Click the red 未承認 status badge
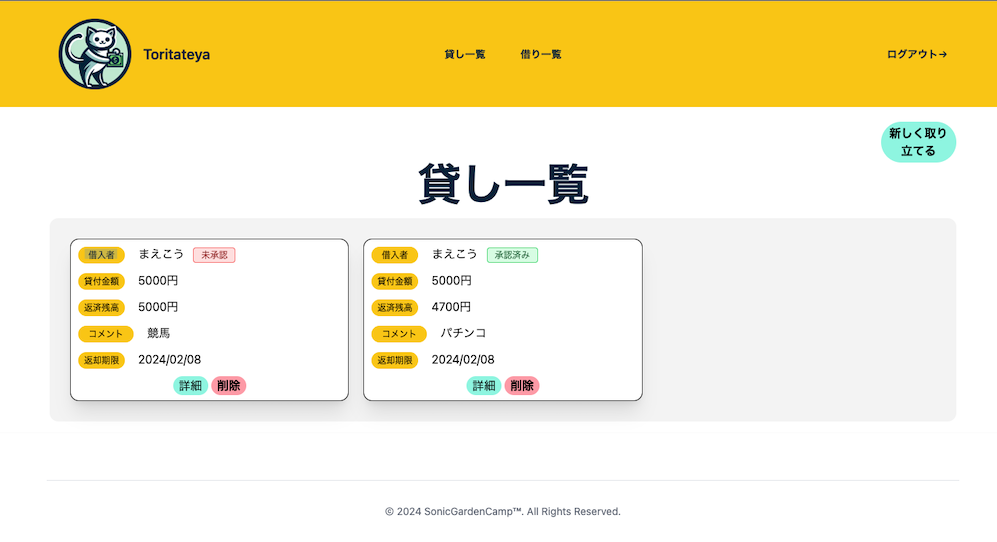The width and height of the screenshot is (997, 542). [214, 255]
